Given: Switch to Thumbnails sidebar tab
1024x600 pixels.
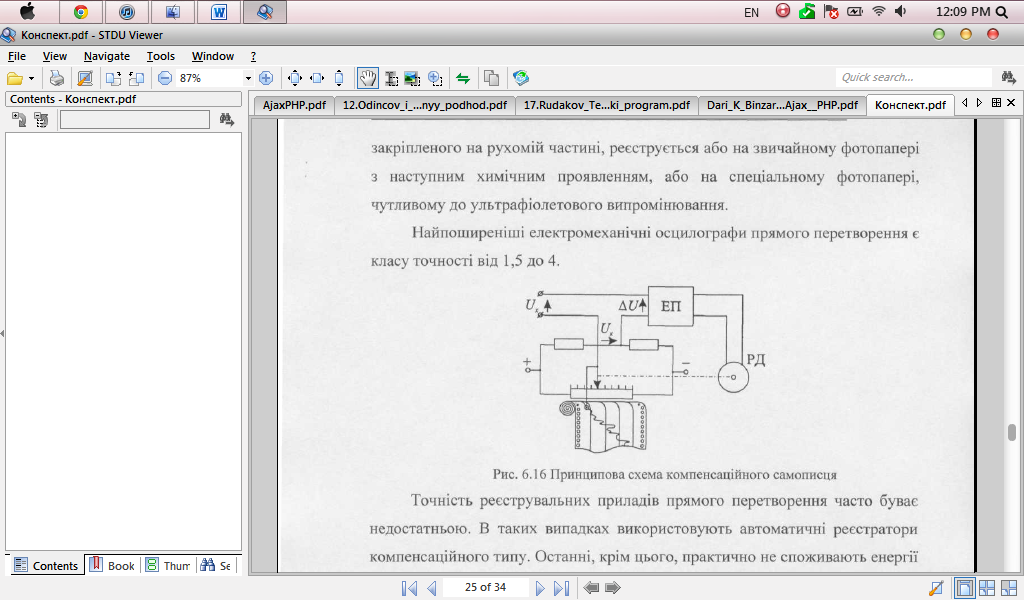Looking at the screenshot, I should coord(168,565).
